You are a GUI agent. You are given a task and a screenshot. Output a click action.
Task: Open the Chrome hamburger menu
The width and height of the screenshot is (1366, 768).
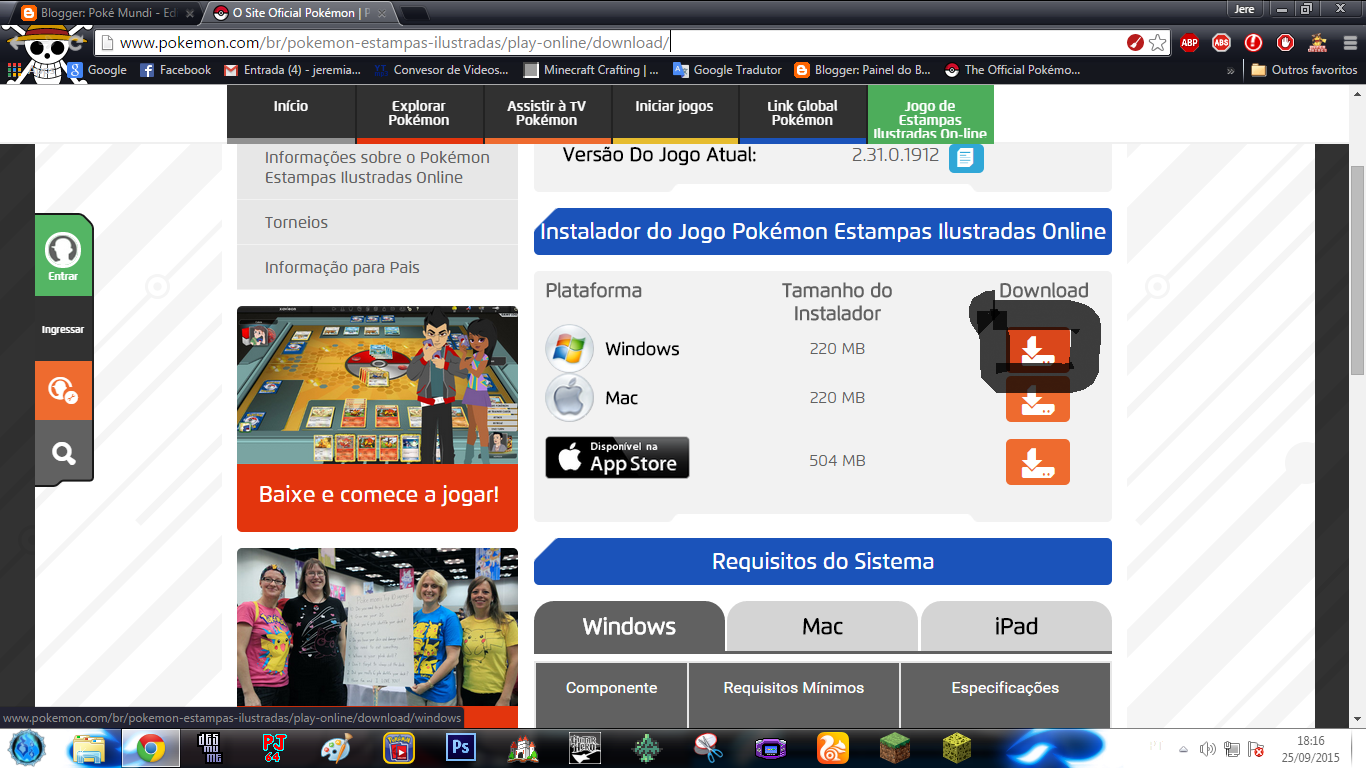tap(1348, 43)
